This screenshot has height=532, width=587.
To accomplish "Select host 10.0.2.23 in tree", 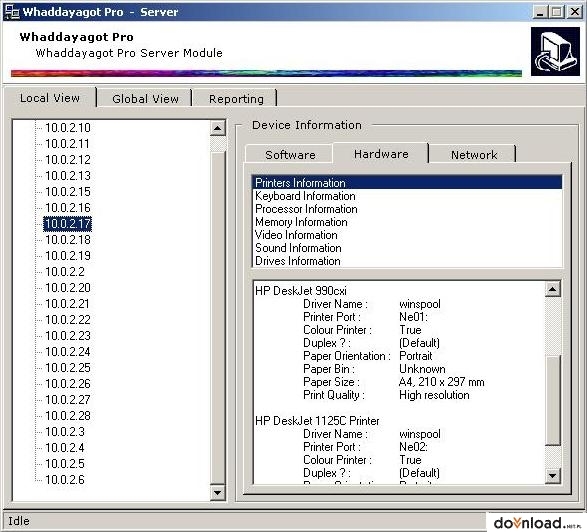I will [68, 336].
